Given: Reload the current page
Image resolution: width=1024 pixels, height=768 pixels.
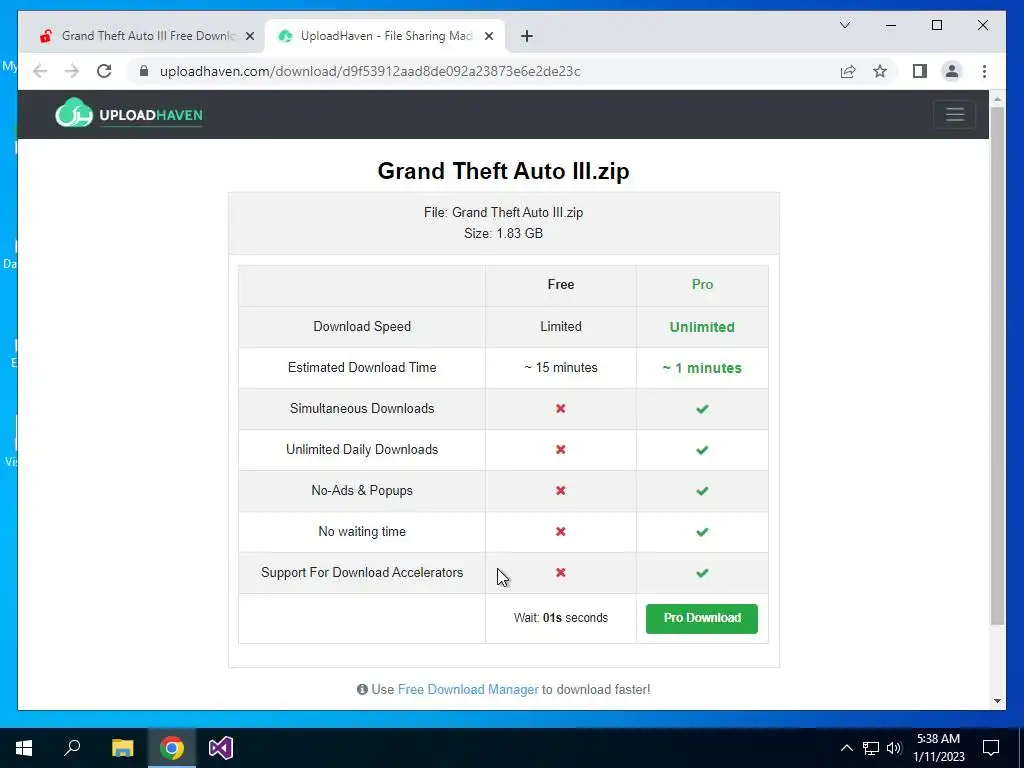Looking at the screenshot, I should [104, 71].
